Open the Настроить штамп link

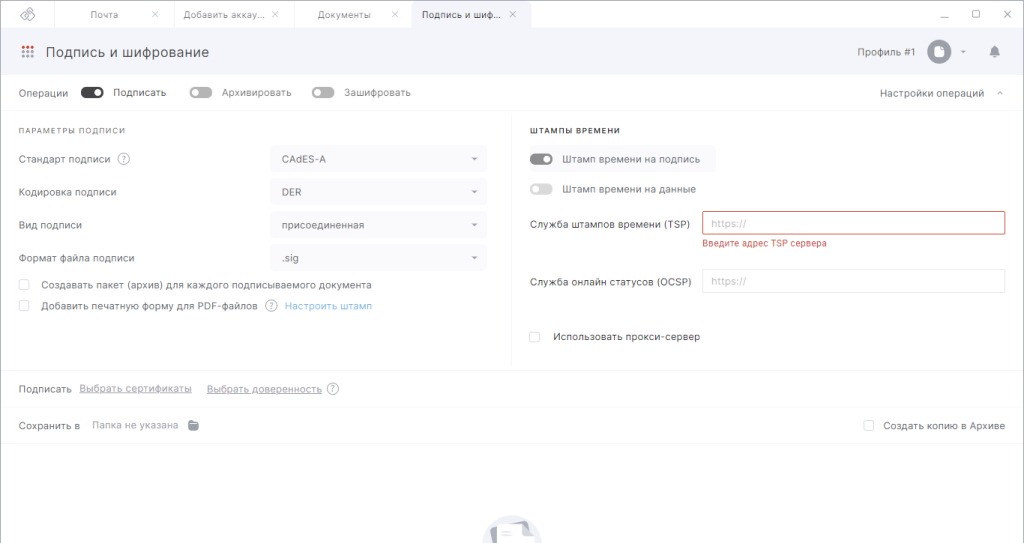point(328,306)
